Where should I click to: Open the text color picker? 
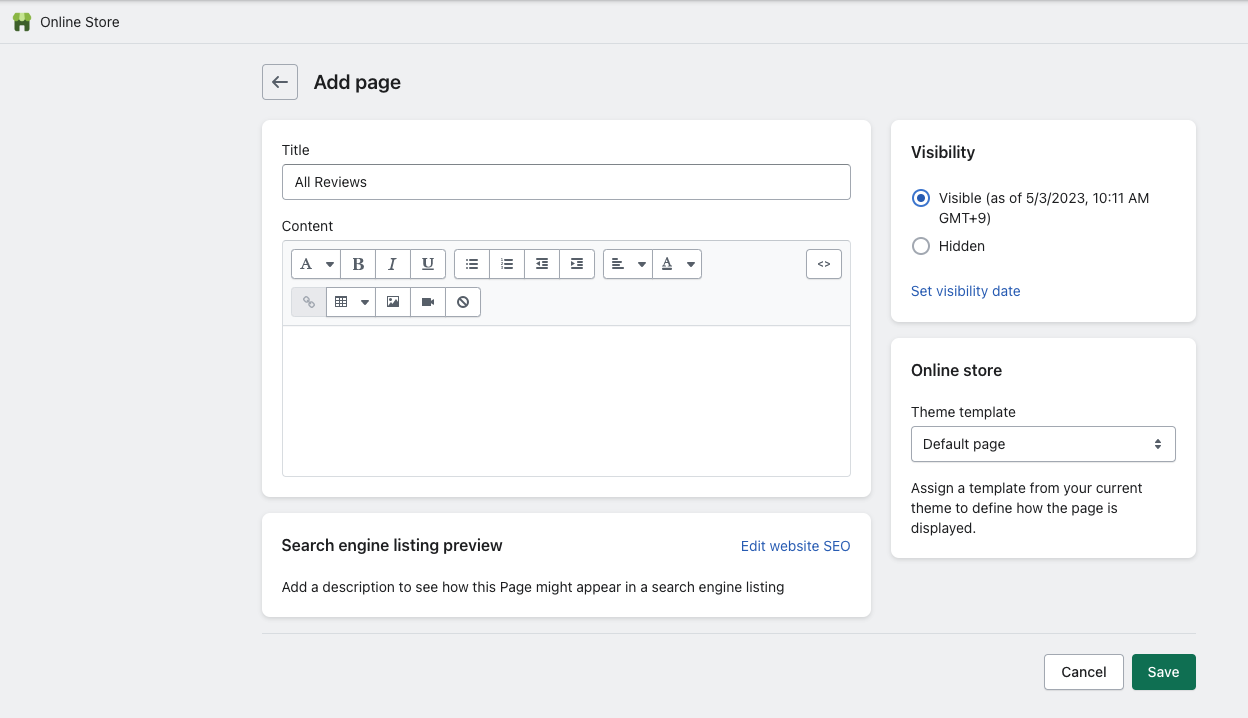[x=677, y=264]
